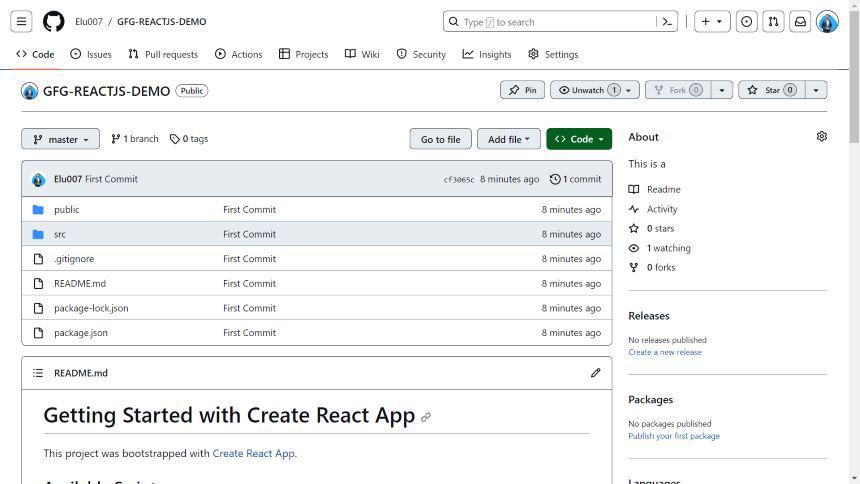The height and width of the screenshot is (484, 860).
Task: Click the Go to file button
Action: (x=440, y=139)
